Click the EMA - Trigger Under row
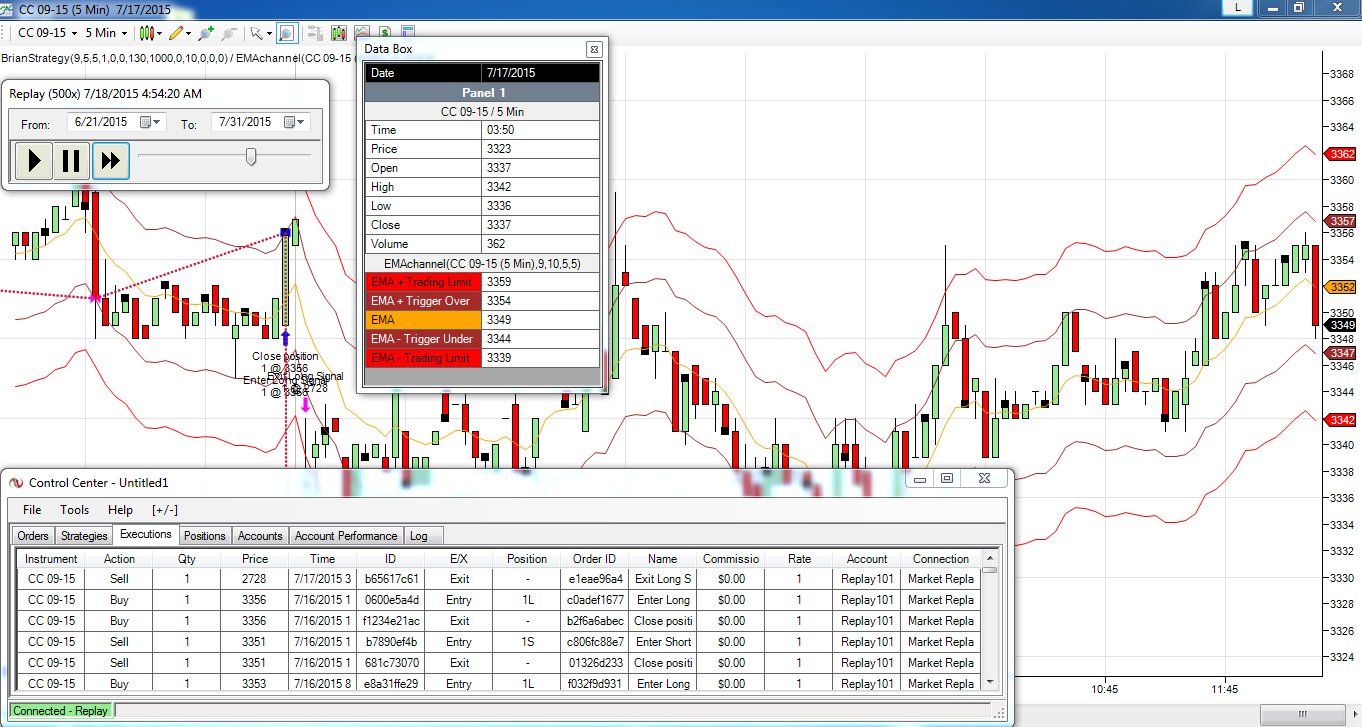This screenshot has height=727, width=1362. [483, 339]
